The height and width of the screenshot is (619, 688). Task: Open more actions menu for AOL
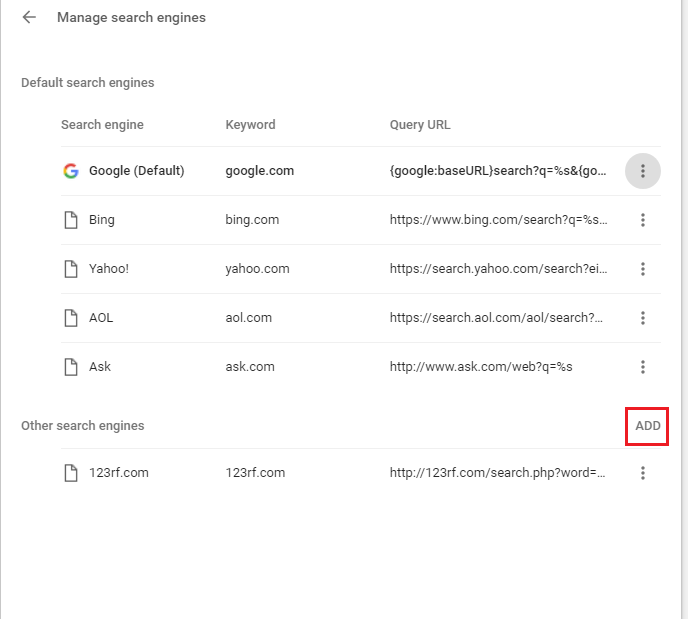coord(642,318)
